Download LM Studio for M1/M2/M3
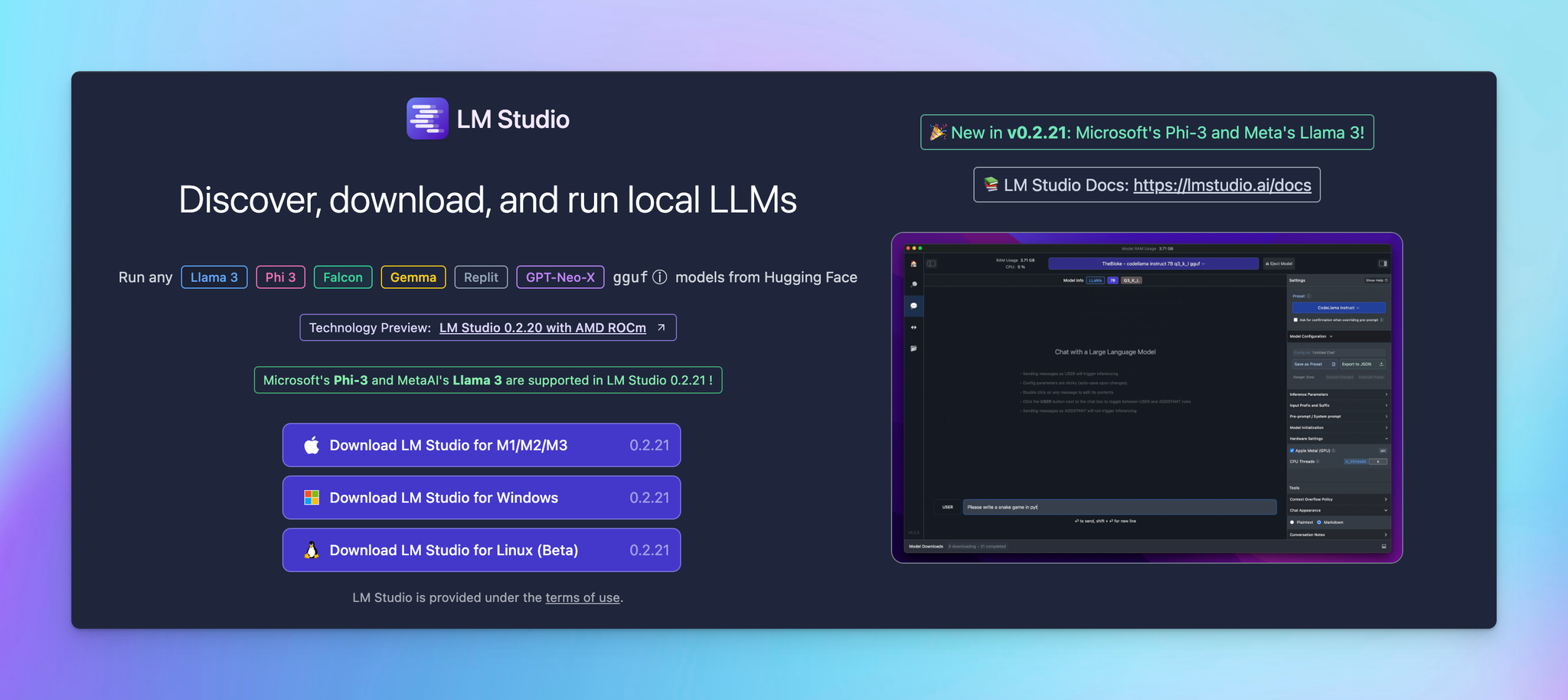This screenshot has width=1568, height=700. [482, 445]
